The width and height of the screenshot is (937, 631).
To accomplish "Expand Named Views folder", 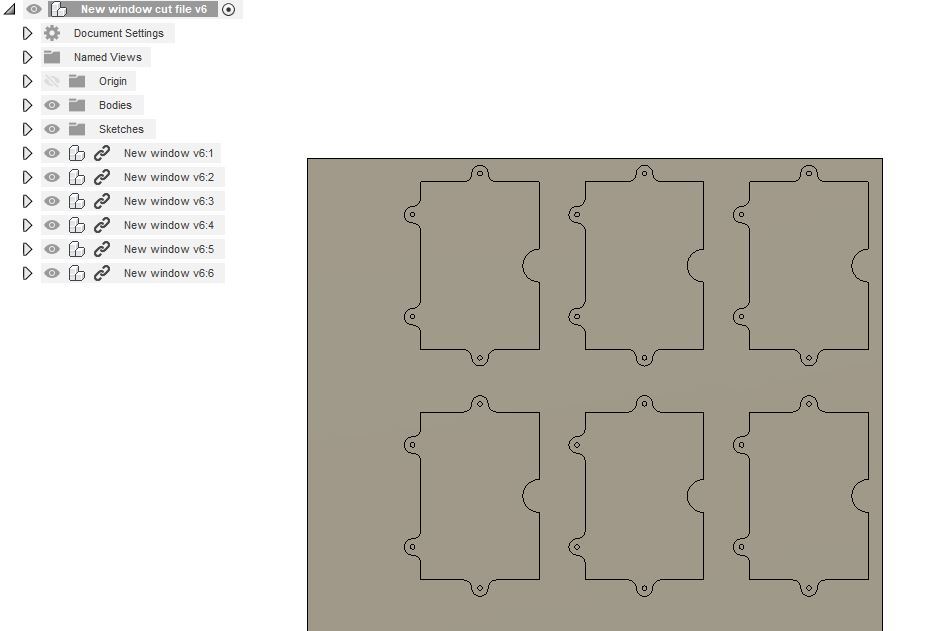I will 27,57.
